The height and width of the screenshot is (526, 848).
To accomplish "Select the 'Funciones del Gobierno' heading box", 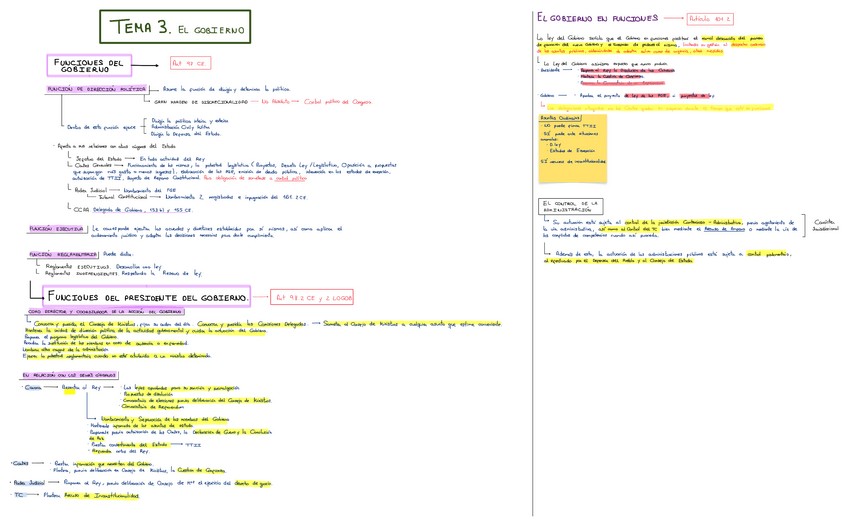I will [x=91, y=65].
